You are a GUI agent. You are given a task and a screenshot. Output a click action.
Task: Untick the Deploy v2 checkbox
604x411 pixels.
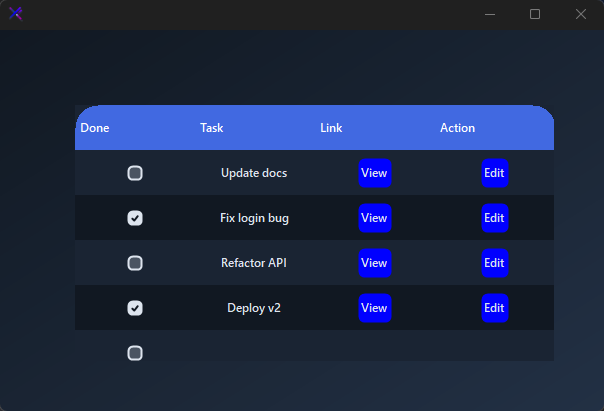pos(135,308)
